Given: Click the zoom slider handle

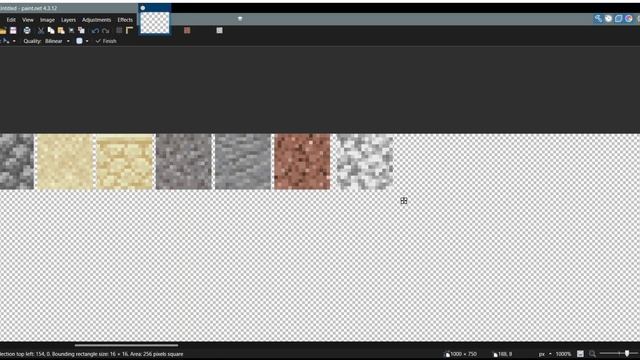Looking at the screenshot, I should click(x=627, y=353).
